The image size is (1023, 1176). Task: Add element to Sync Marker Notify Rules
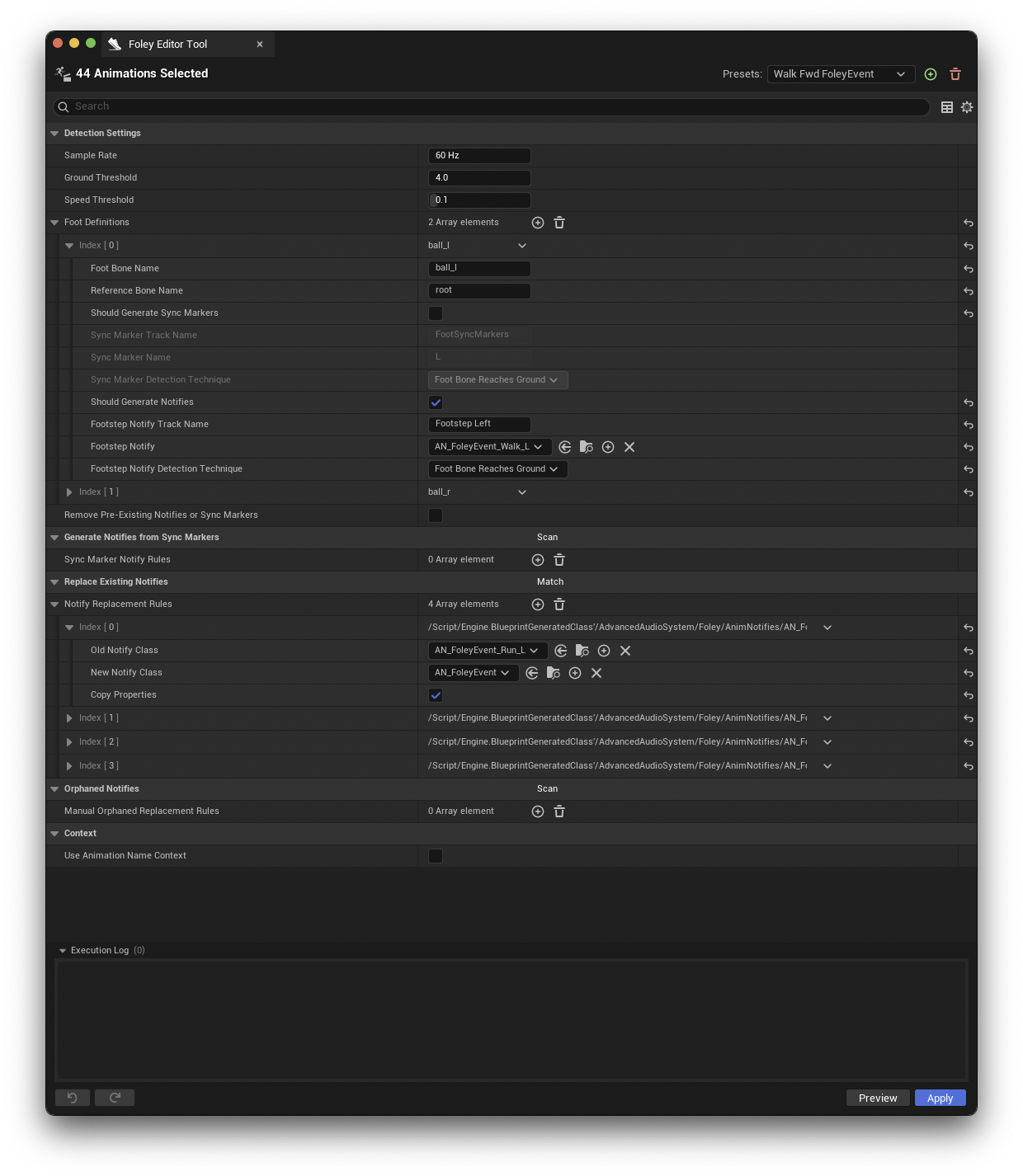tap(538, 560)
